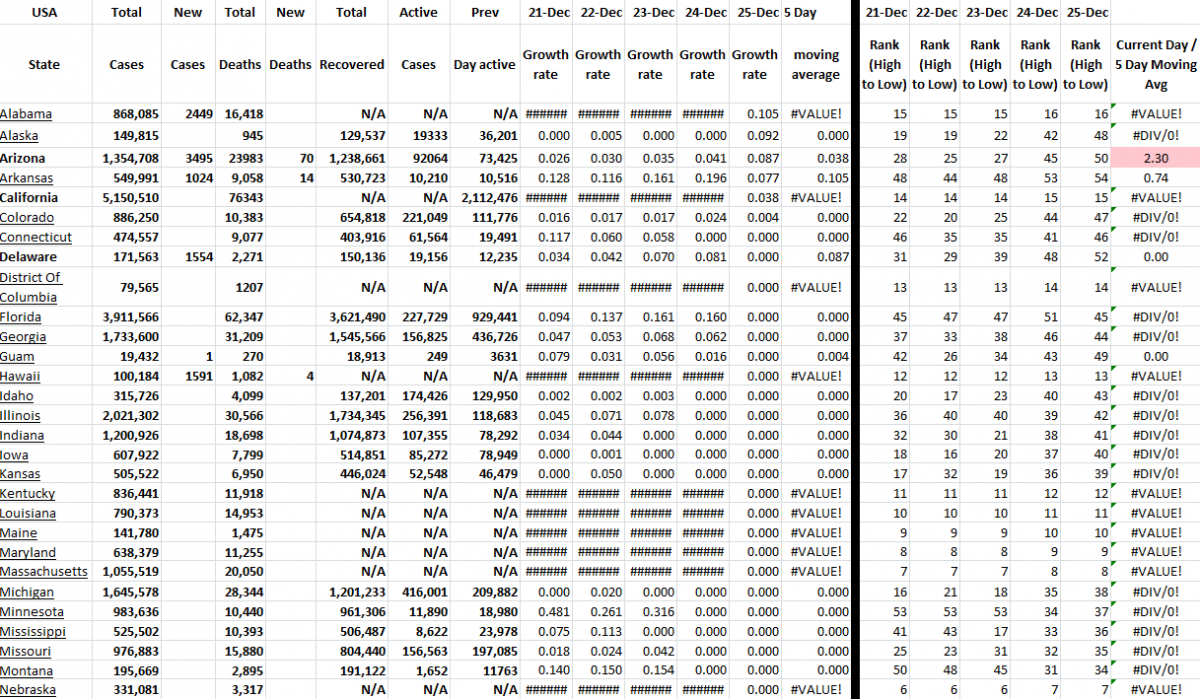The image size is (1200, 699).
Task: Click Arkansas's 0.74 moving average ratio cell
Action: 1154,178
